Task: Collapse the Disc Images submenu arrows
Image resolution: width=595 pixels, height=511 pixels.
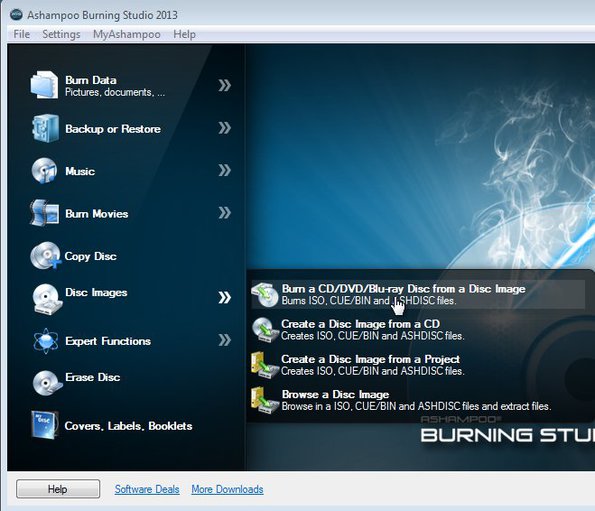Action: [x=224, y=298]
